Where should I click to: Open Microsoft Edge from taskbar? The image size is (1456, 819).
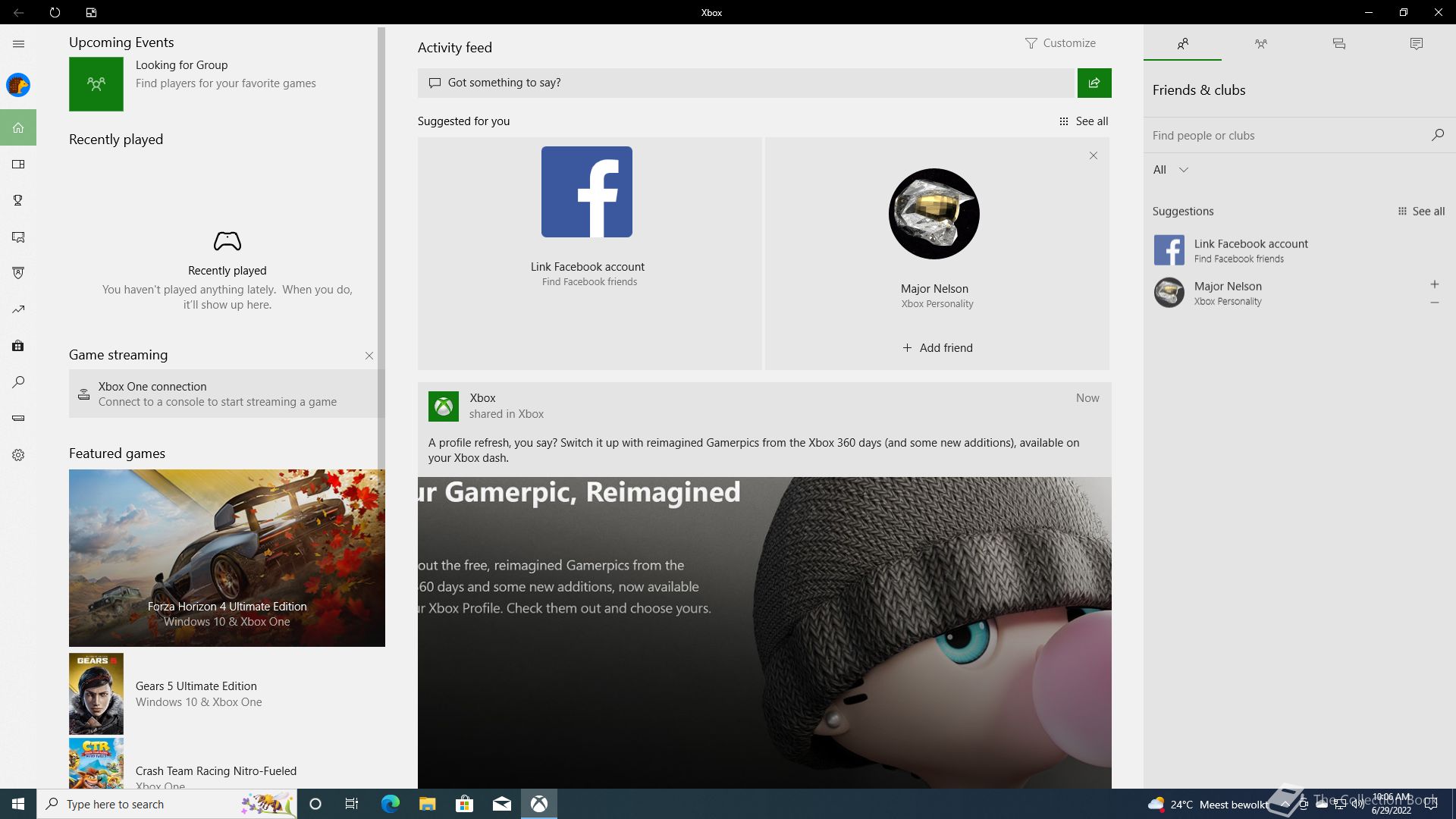coord(390,804)
